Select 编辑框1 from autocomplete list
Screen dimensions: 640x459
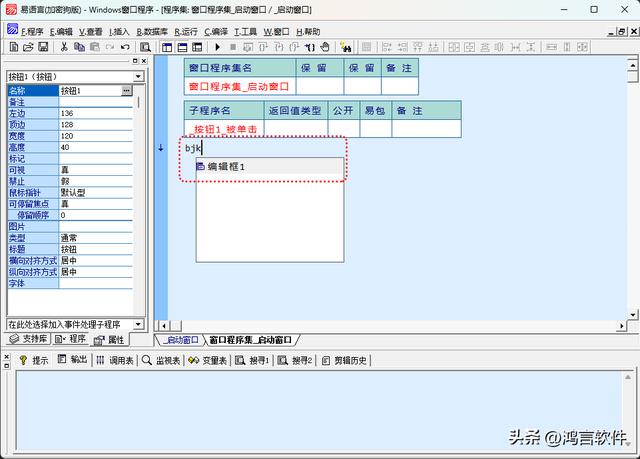pyautogui.click(x=226, y=166)
